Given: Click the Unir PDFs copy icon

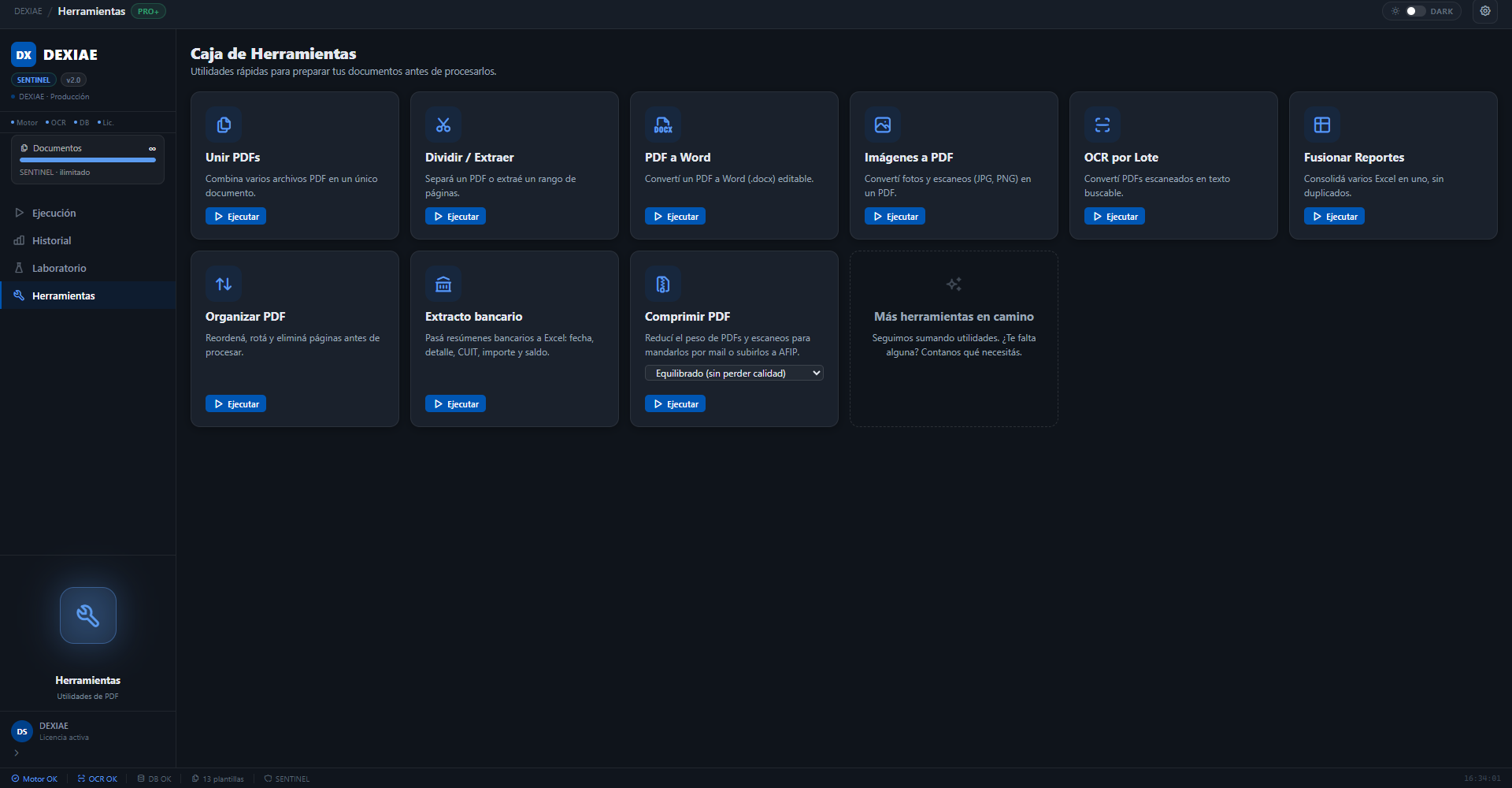Looking at the screenshot, I should pyautogui.click(x=224, y=125).
